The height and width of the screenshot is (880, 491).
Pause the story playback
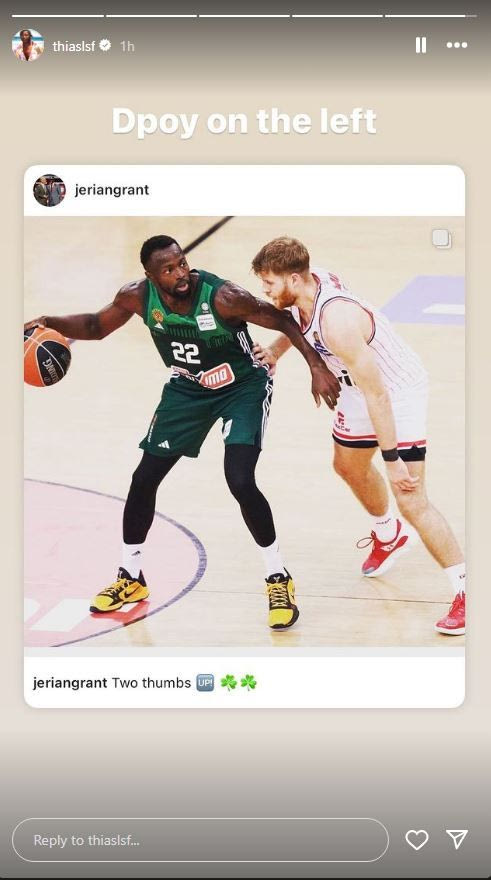coord(421,45)
